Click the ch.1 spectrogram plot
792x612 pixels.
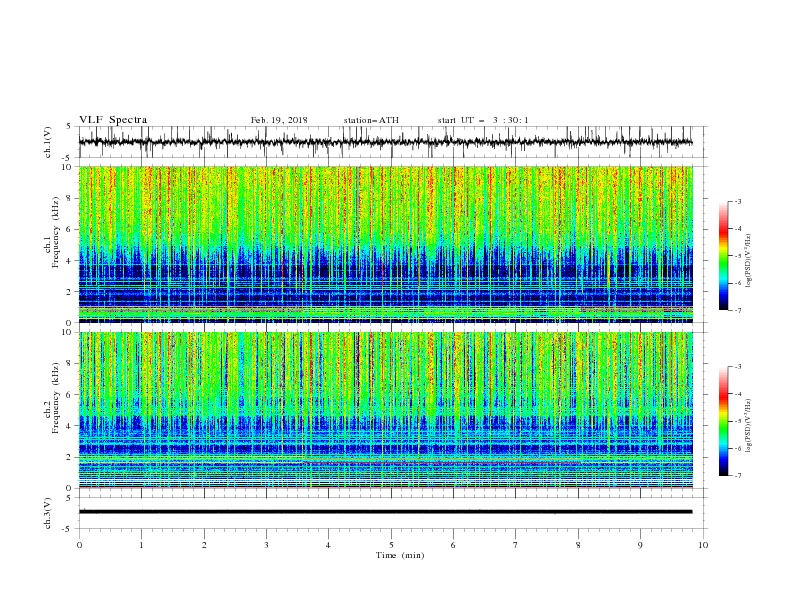386,244
